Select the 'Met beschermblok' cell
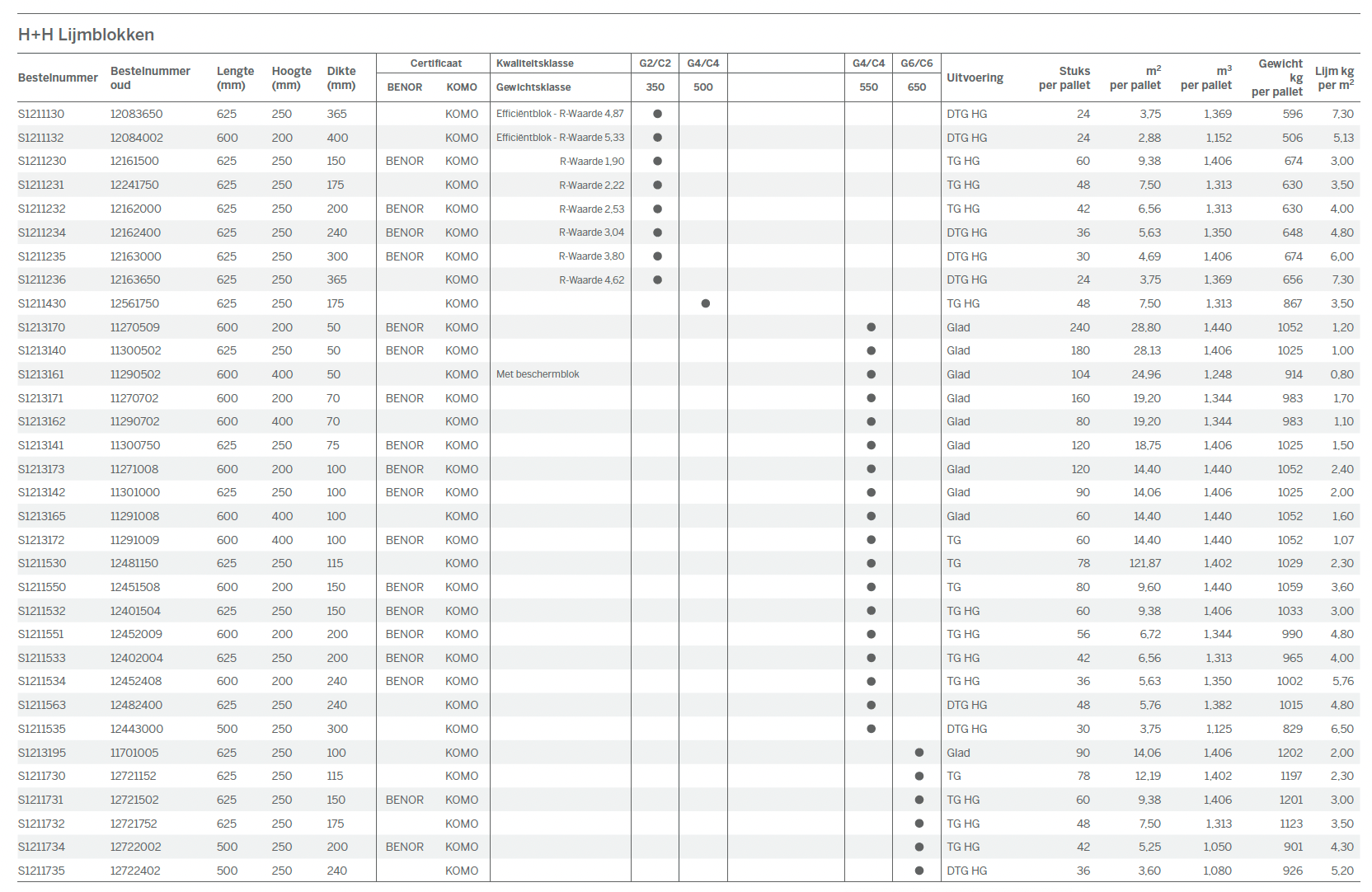Viewport: 1372px width, 892px height. (538, 374)
